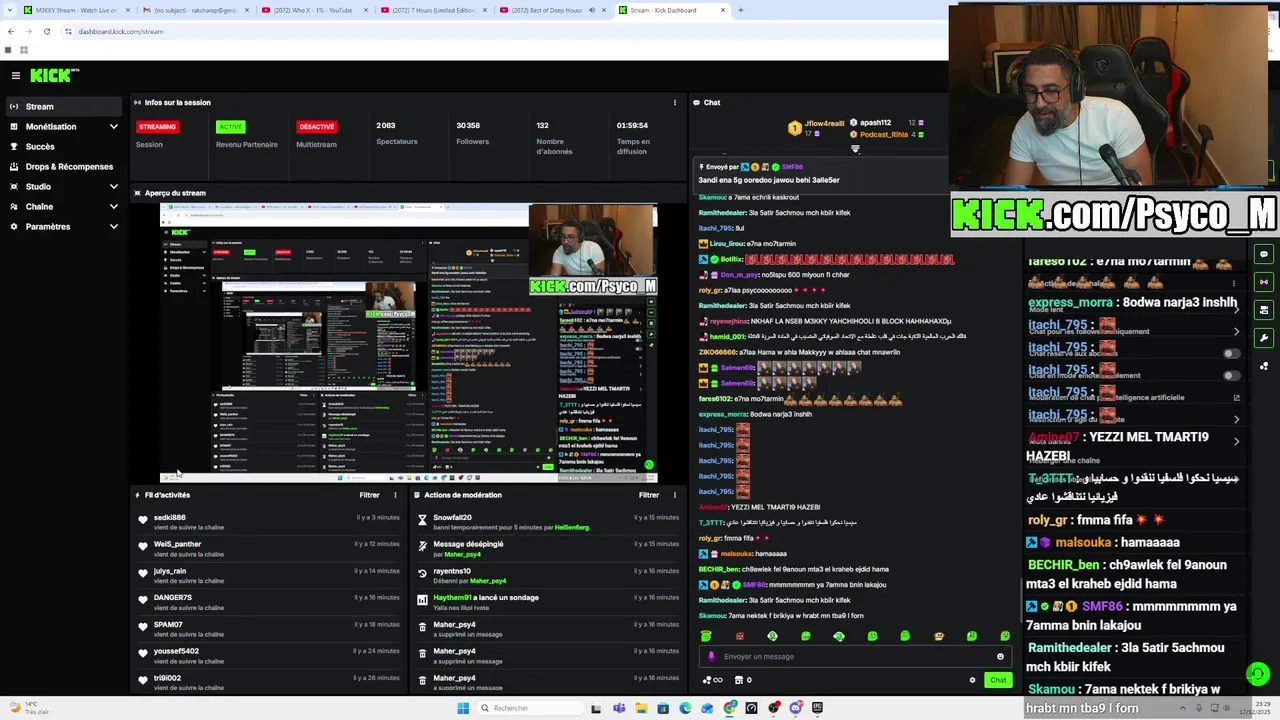The image size is (1280, 720).
Task: Click the taskbar Rechercher search box
Action: pos(530,708)
